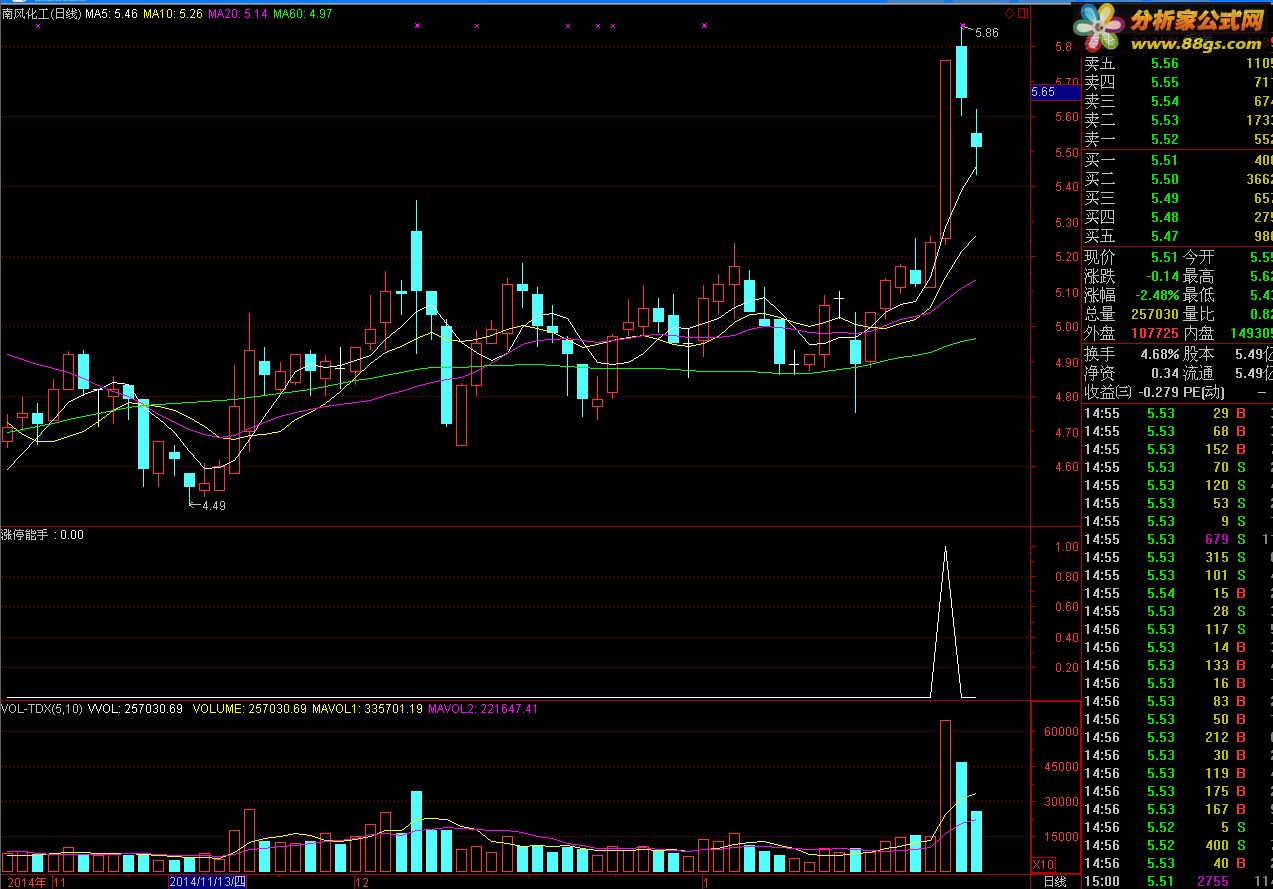
Task: Click the VOLUME: 257030.69 value
Action: (250, 709)
